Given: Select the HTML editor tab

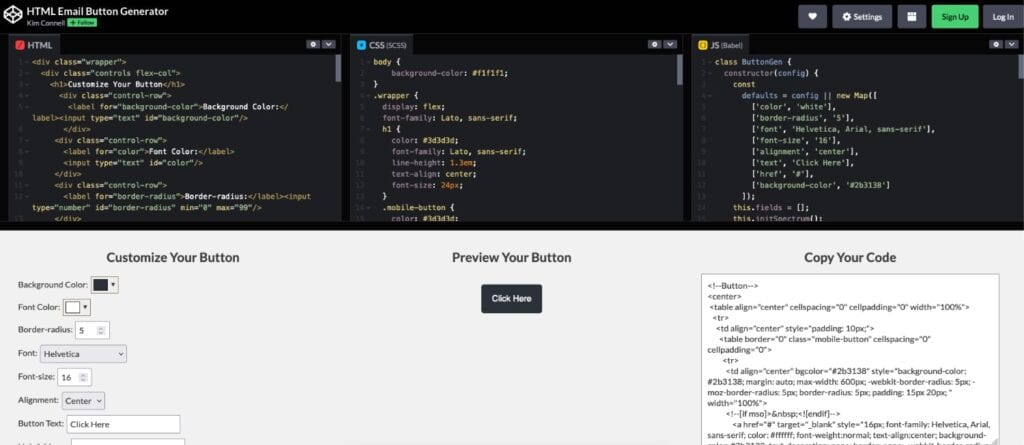Looking at the screenshot, I should pos(34,45).
